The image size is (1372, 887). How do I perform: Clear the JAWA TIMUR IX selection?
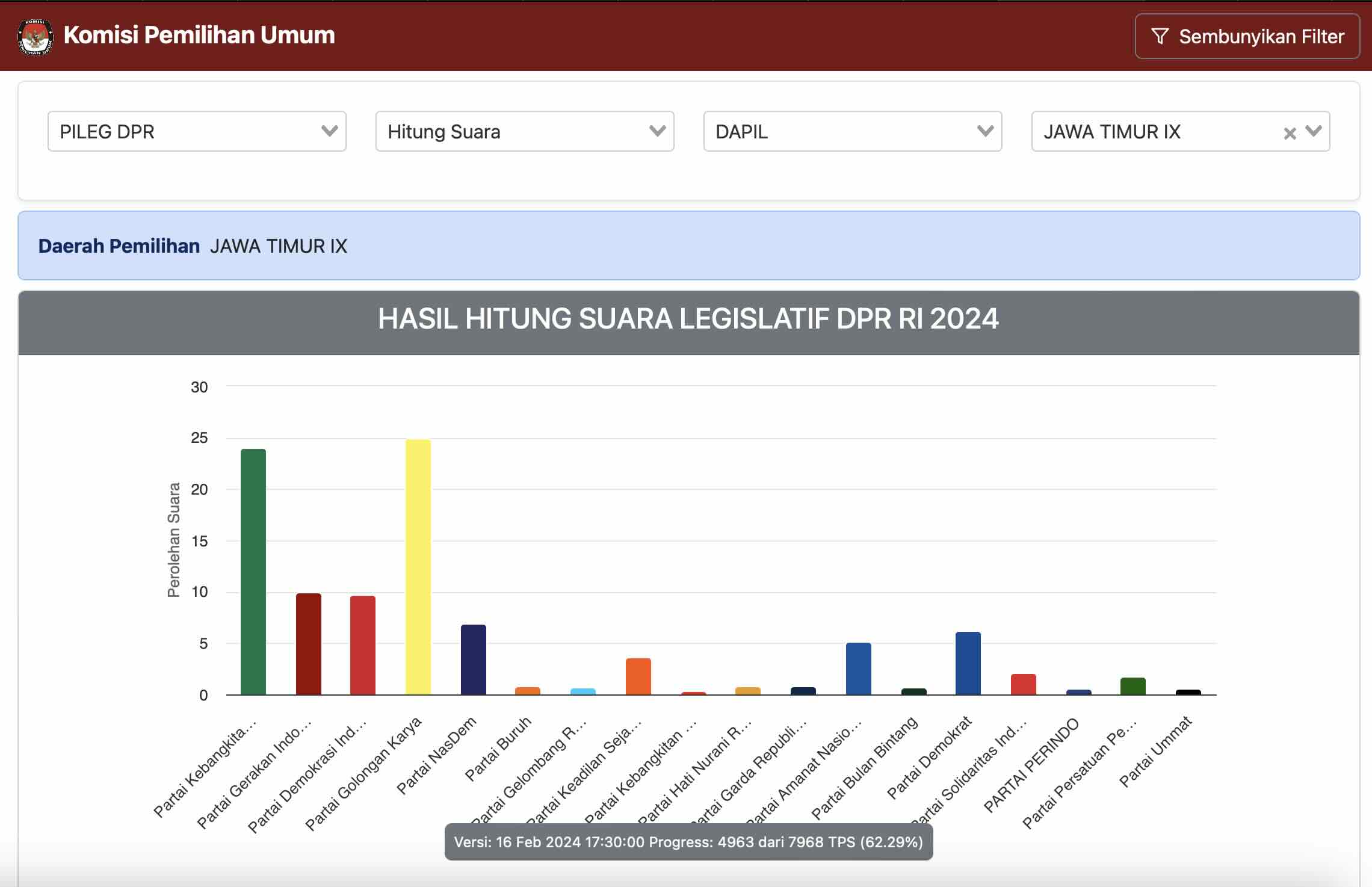coord(1289,133)
